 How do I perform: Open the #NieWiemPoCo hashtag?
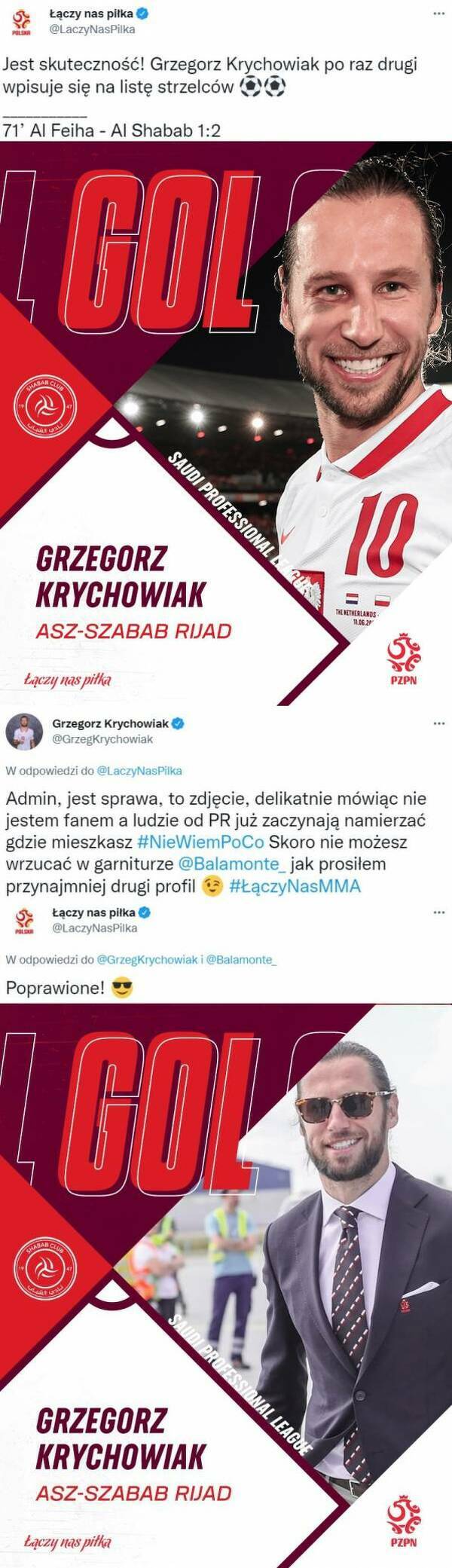[x=200, y=842]
